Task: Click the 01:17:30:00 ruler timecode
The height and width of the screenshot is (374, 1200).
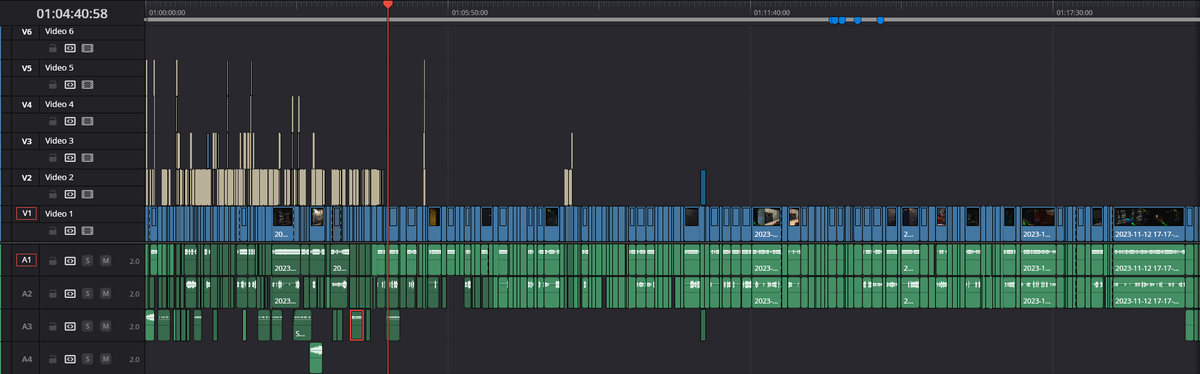Action: click(1074, 13)
